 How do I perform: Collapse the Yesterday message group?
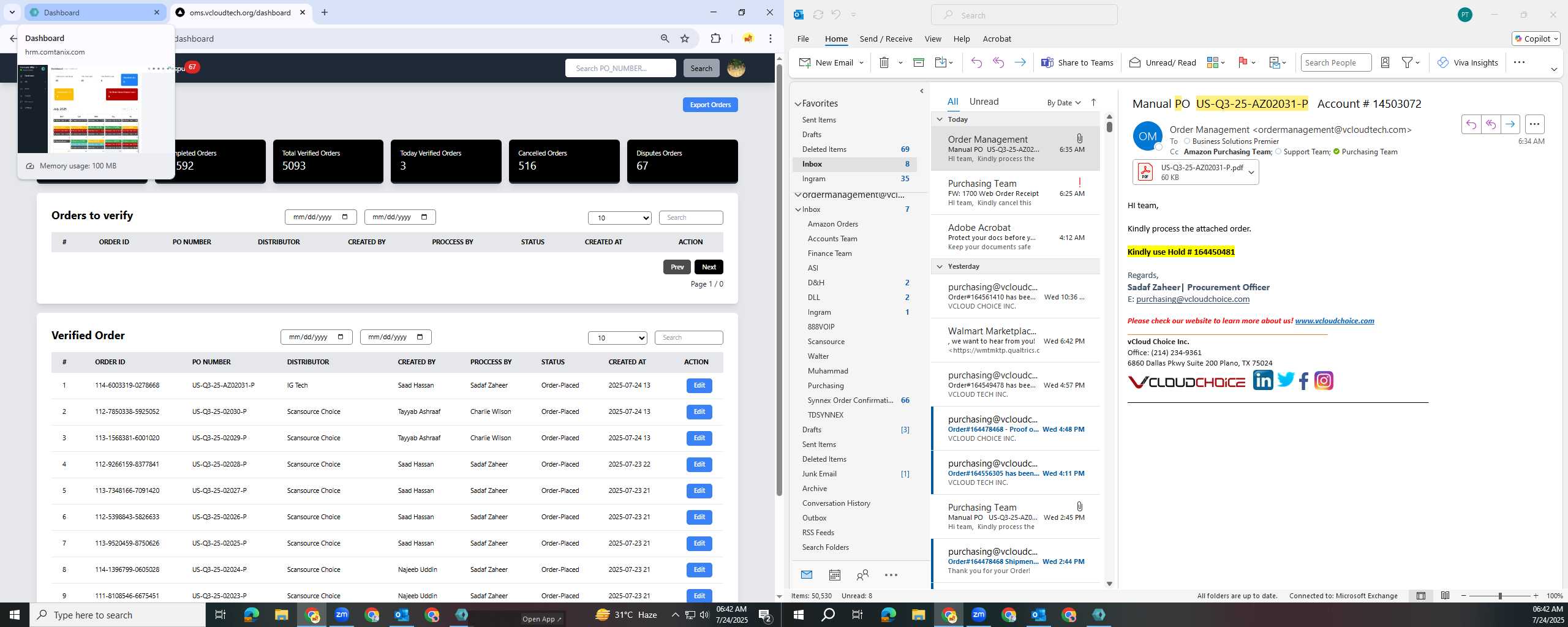click(x=940, y=266)
